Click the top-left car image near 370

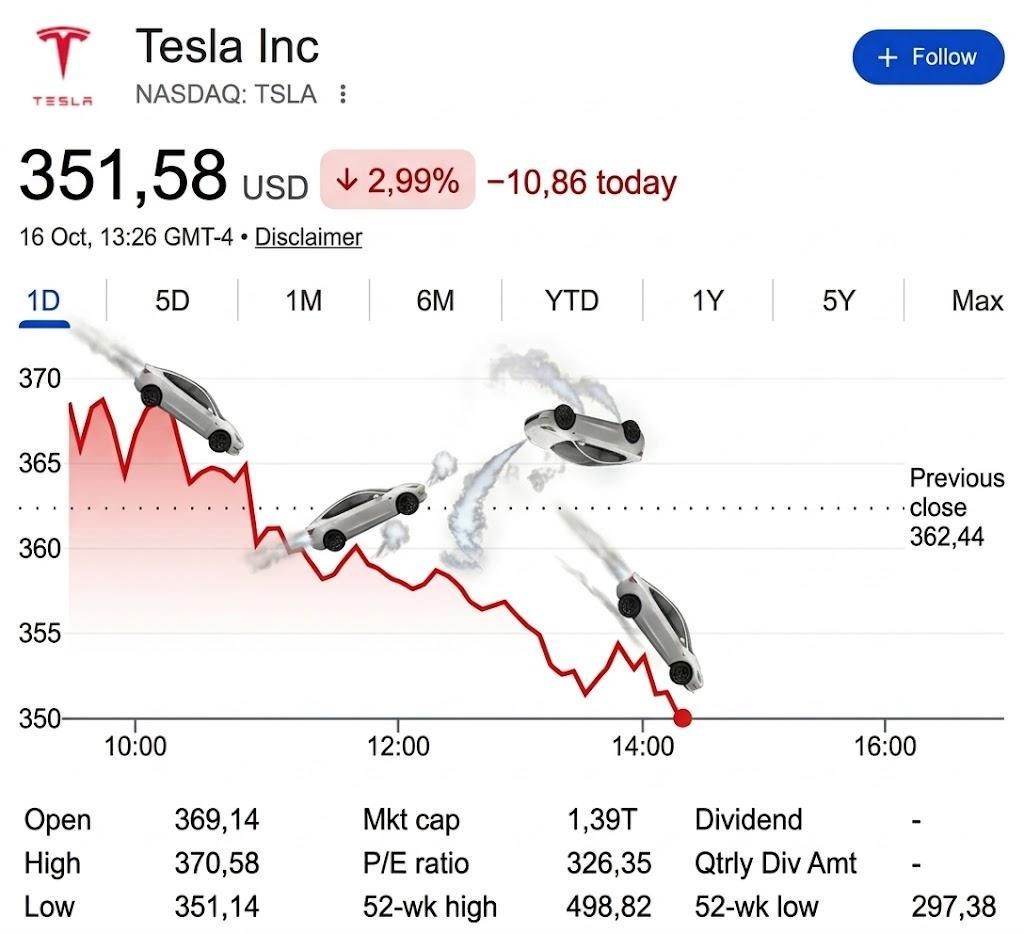click(189, 408)
